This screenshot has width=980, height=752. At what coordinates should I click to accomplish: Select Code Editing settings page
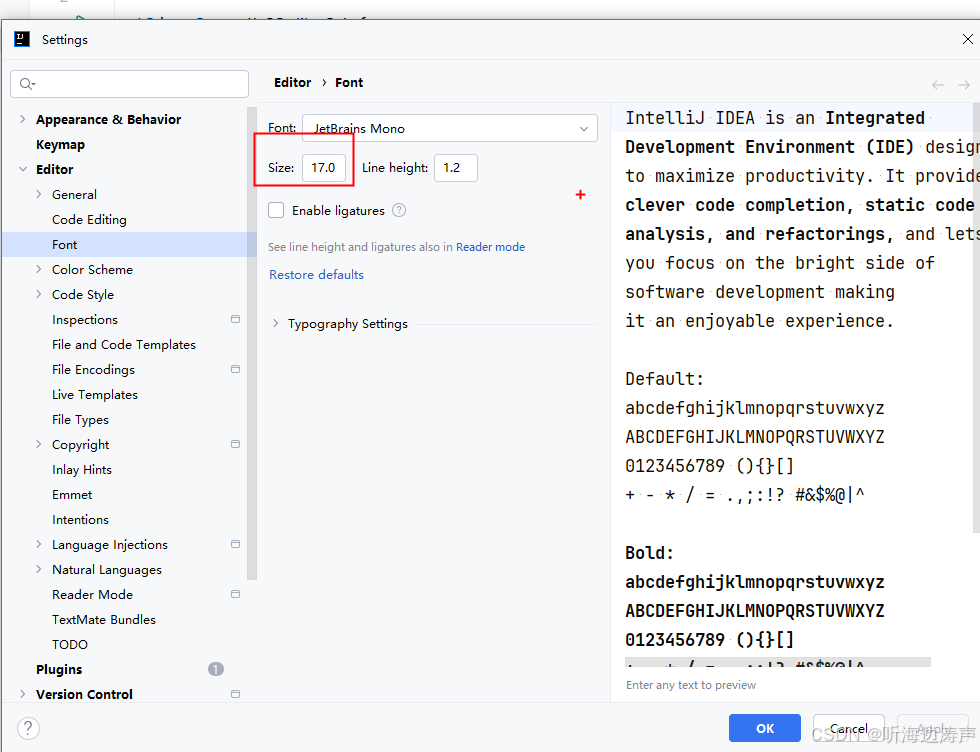(89, 219)
